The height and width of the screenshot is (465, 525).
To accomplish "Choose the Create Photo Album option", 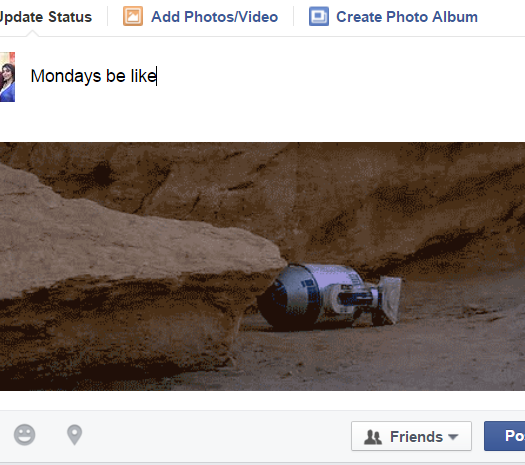I will point(393,16).
